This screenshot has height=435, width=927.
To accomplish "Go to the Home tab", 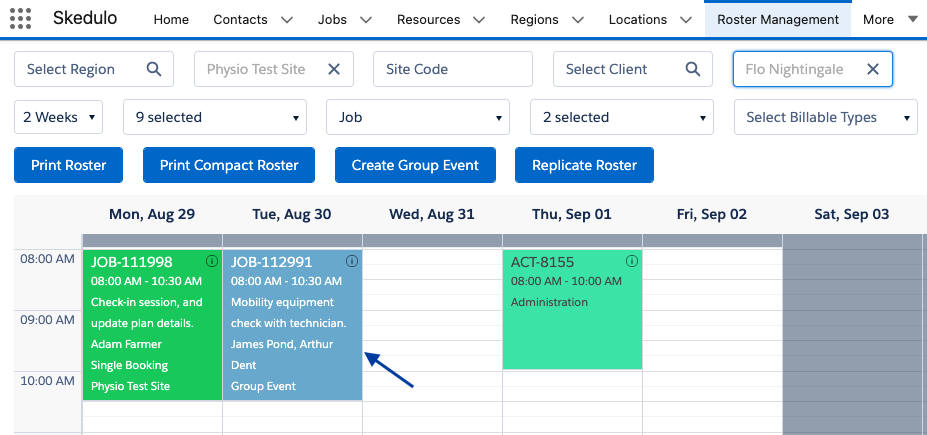I will tap(171, 20).
